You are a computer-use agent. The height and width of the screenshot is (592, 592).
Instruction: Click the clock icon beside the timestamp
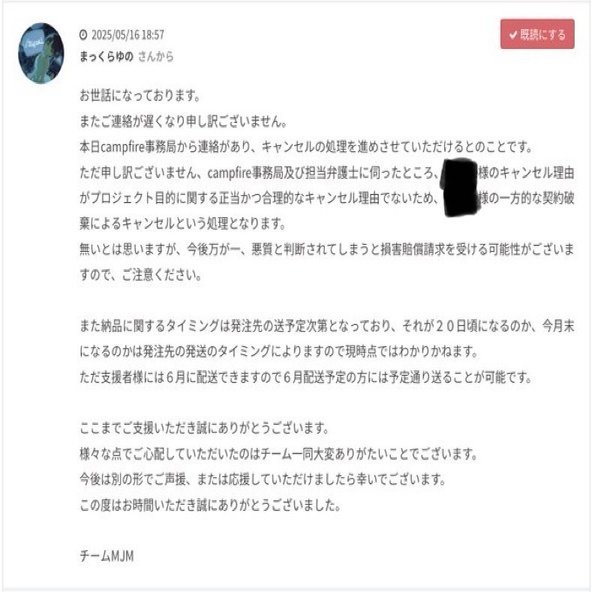coord(83,35)
